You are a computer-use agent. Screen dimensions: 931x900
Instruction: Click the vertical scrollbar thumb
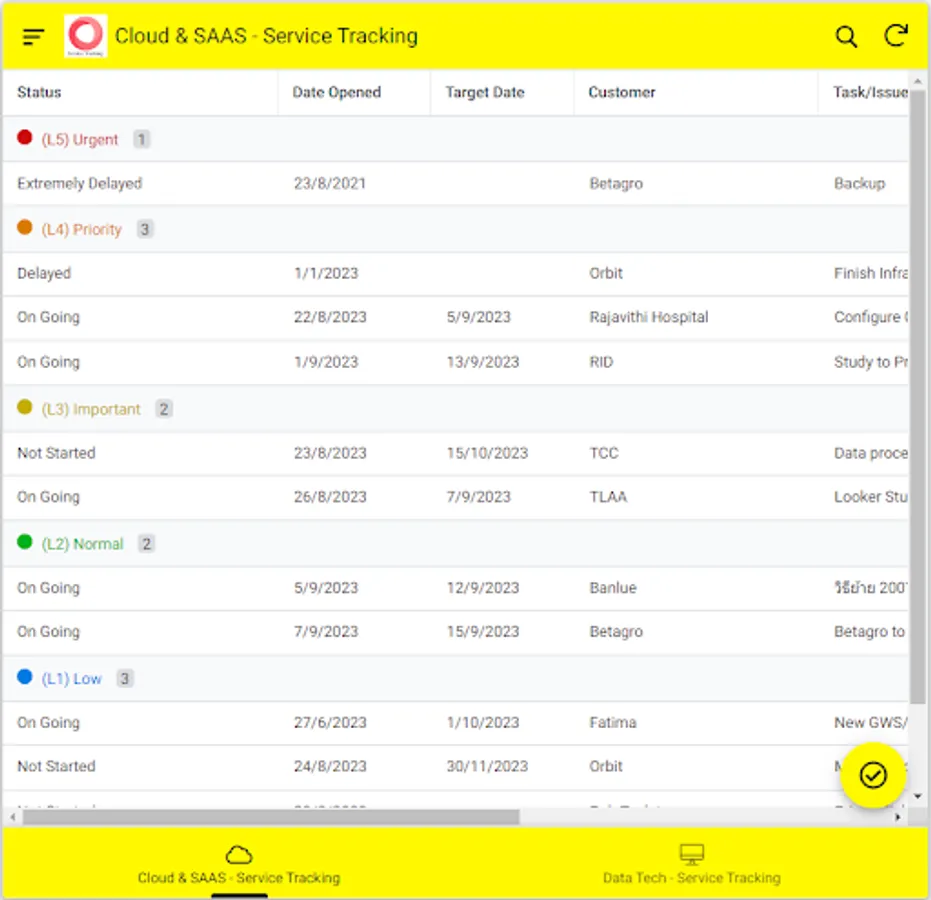[x=918, y=397]
